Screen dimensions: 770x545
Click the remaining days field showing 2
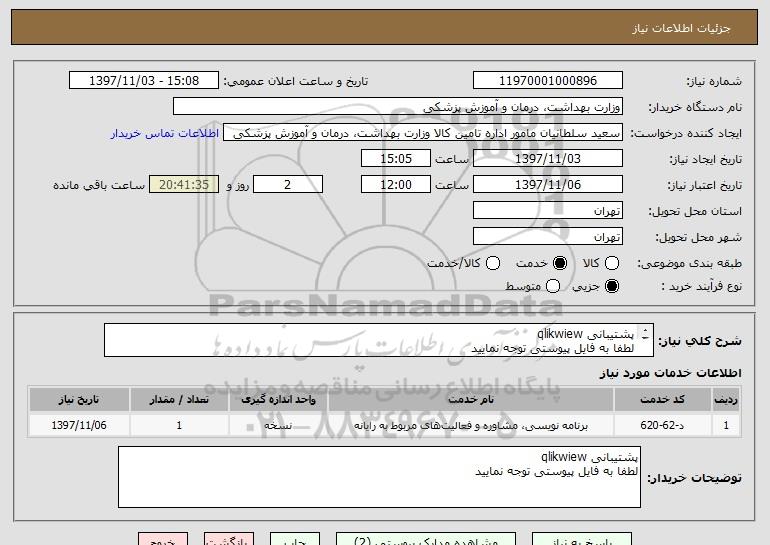click(x=288, y=185)
